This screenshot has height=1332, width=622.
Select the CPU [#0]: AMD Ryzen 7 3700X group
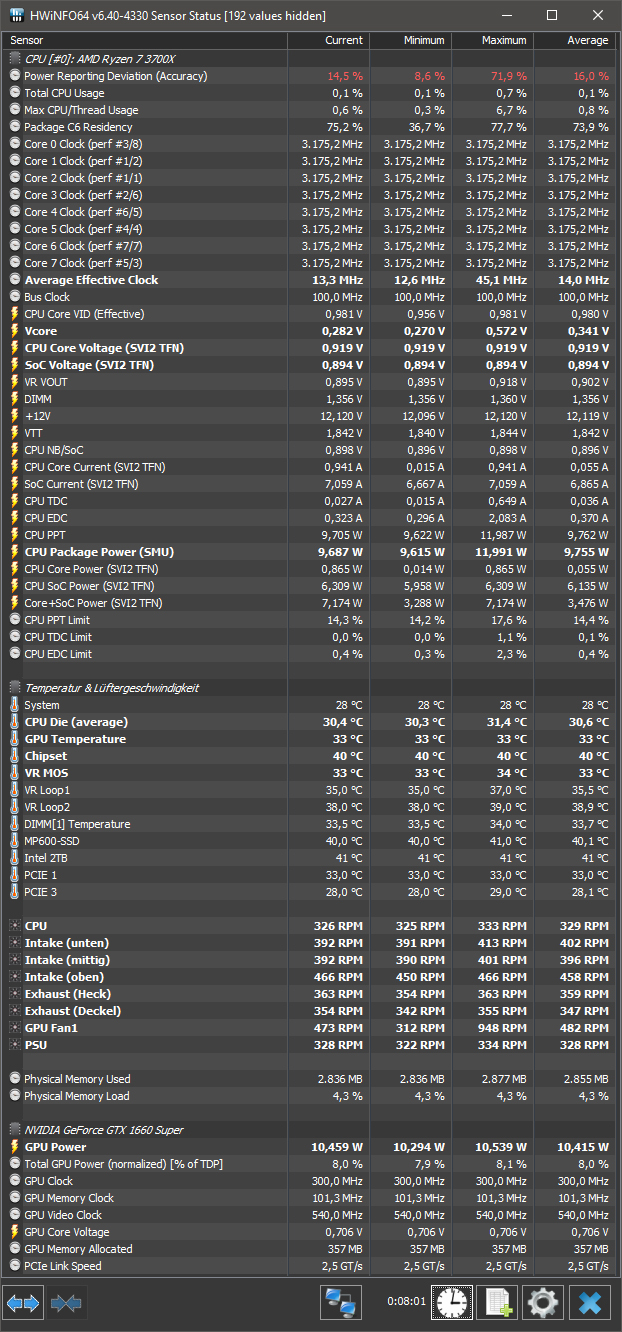[309, 59]
